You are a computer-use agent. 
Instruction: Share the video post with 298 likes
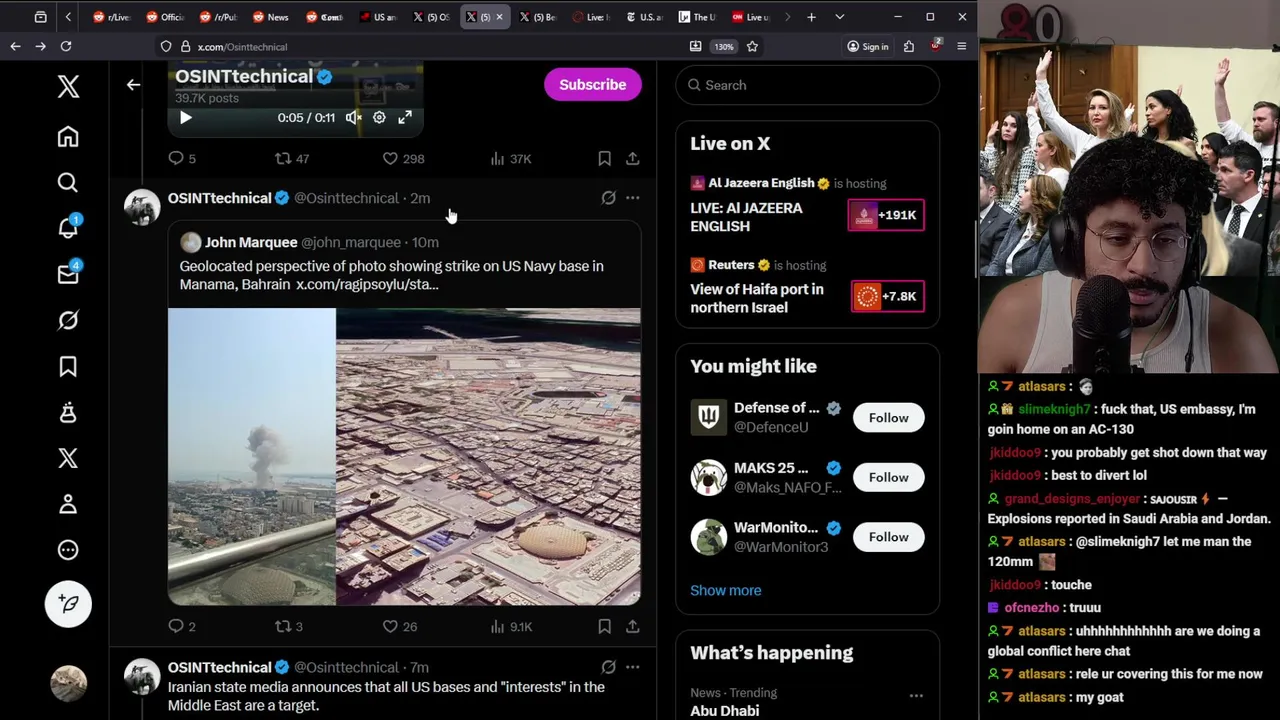click(632, 158)
